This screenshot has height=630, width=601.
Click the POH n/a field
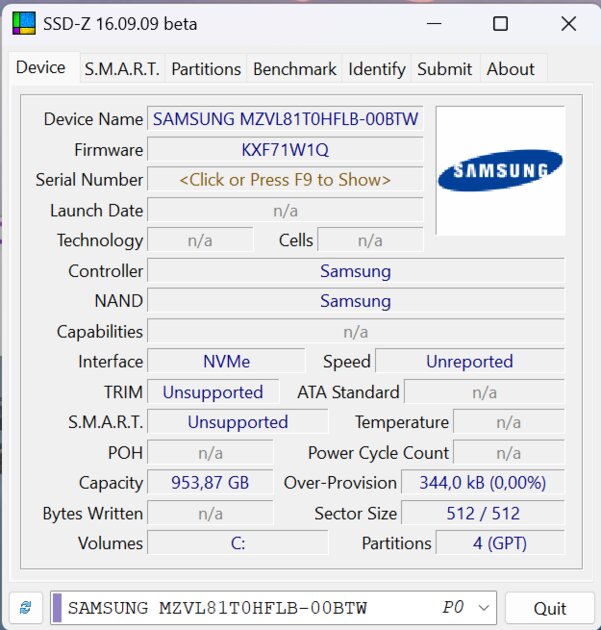(210, 453)
